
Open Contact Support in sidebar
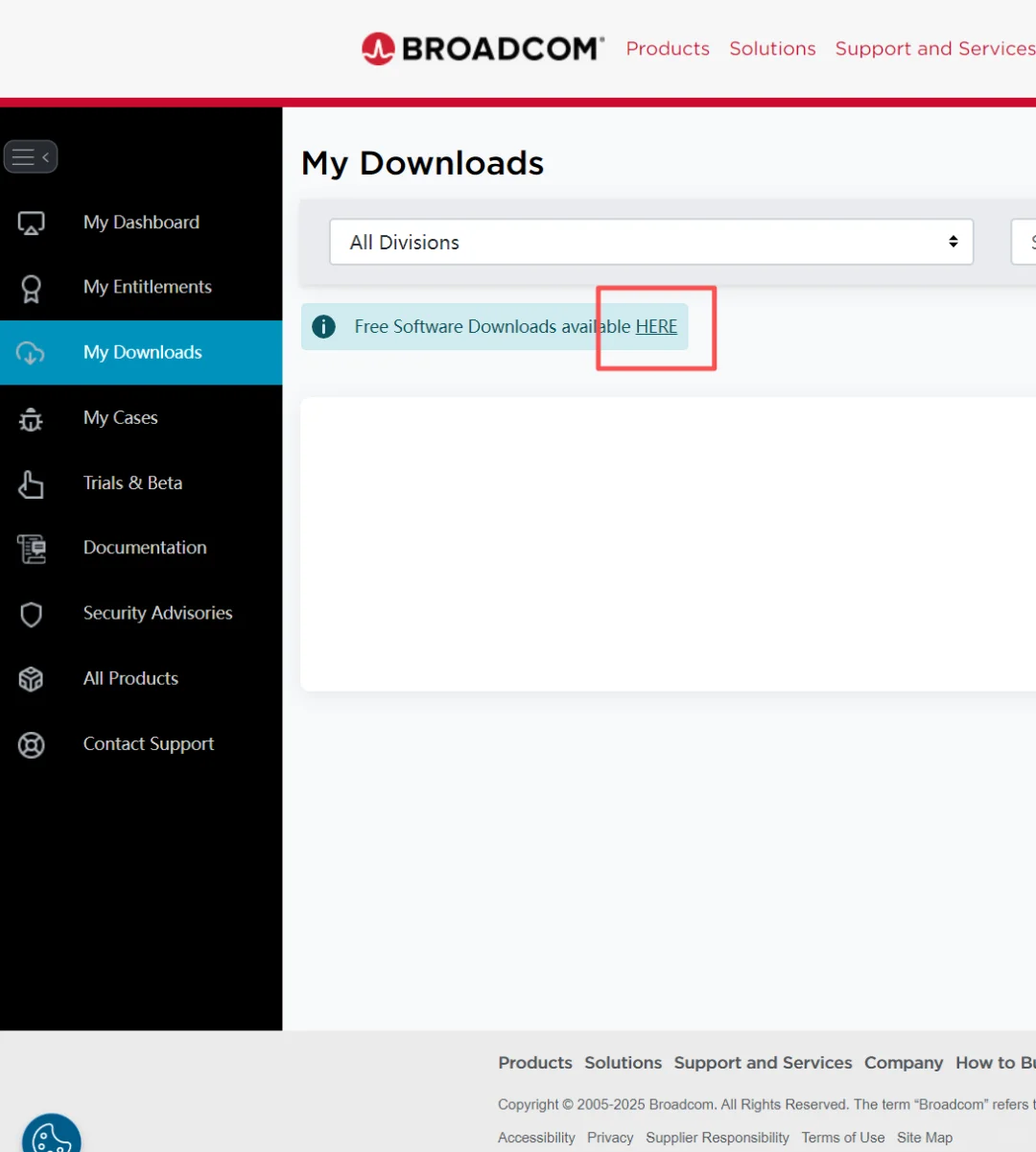point(141,744)
